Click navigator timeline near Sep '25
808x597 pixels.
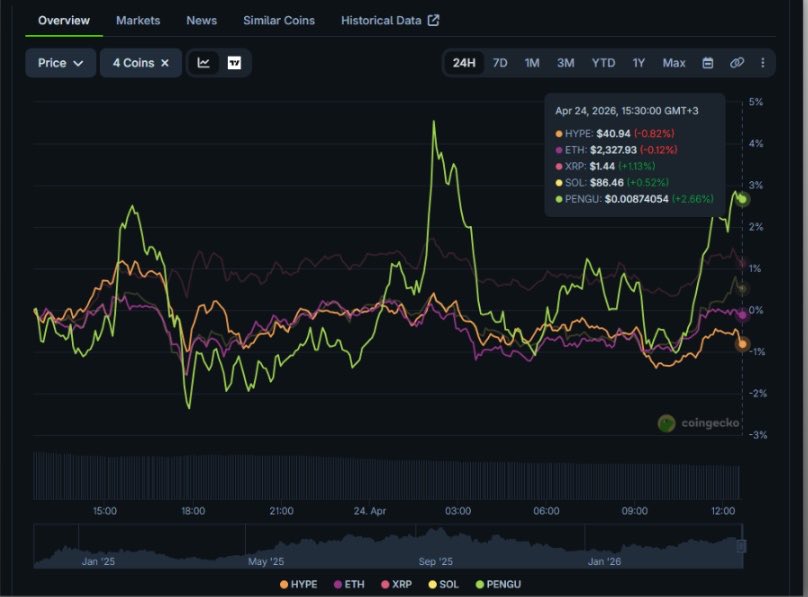point(435,561)
